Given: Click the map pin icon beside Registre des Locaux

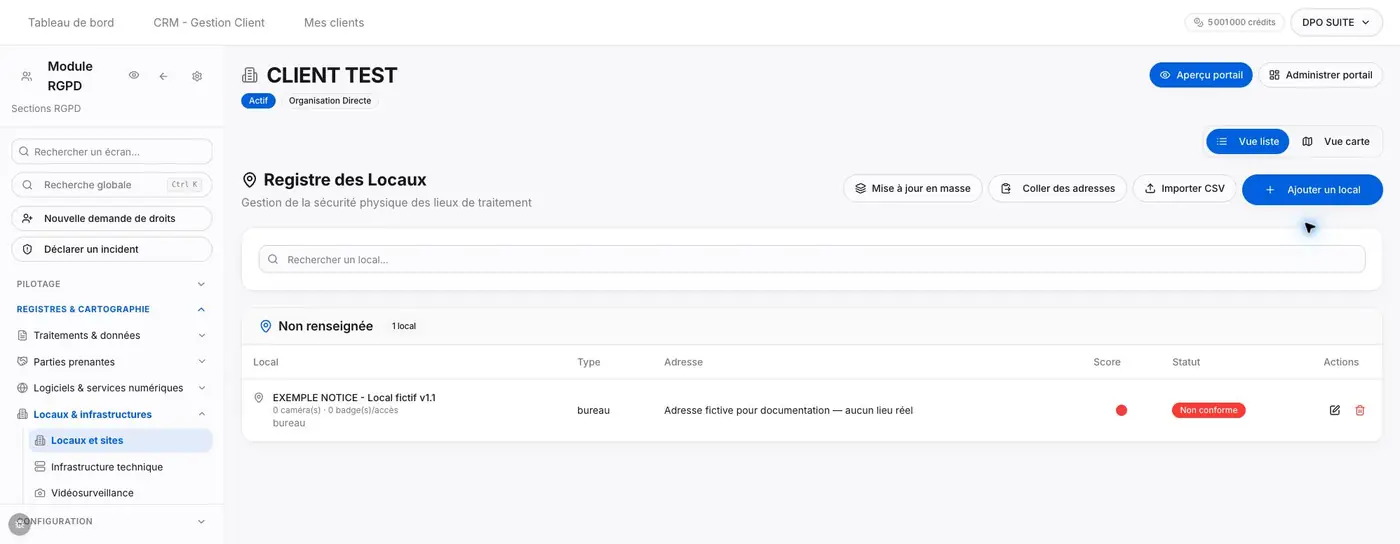Looking at the screenshot, I should click(x=250, y=180).
